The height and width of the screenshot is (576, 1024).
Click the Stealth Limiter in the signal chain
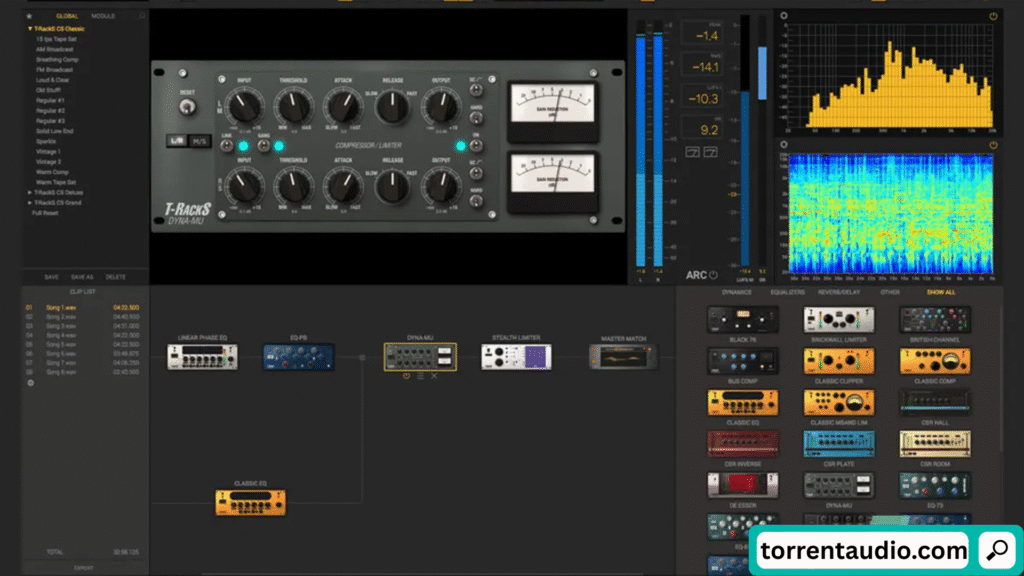(x=516, y=357)
